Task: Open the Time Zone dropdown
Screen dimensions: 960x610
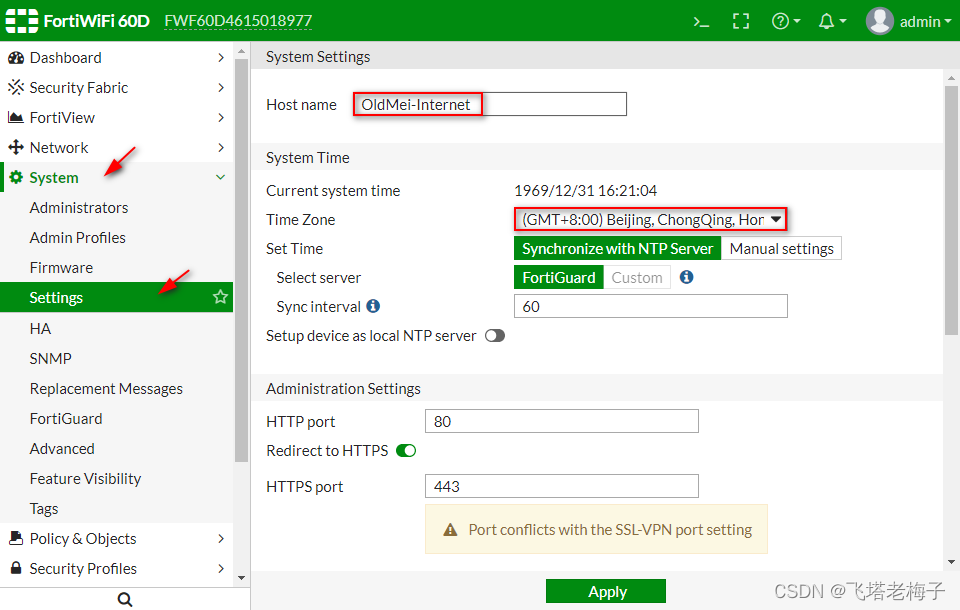Action: [x=650, y=219]
